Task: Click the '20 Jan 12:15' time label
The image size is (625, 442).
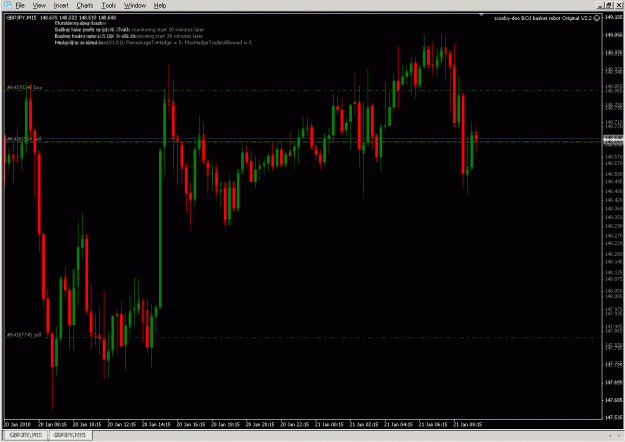Action: pos(122,424)
